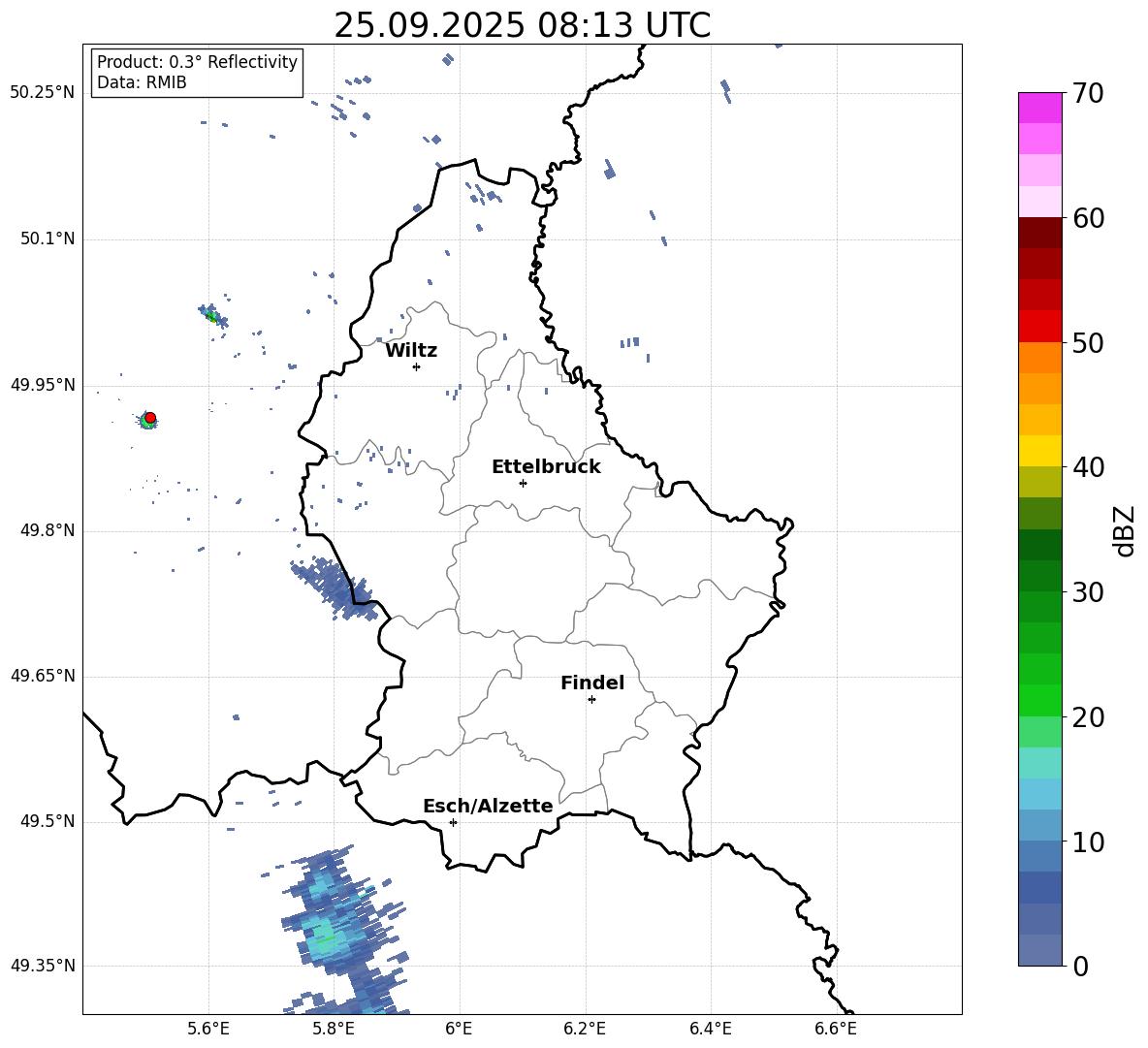The image size is (1148, 1048).
Task: Click the title '25.09.2025 08:13 UTC'
Action: 522,26
